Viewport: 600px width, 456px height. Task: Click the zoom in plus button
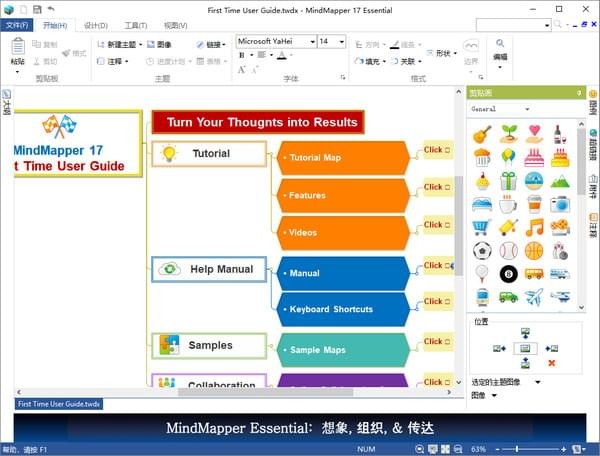pos(564,449)
